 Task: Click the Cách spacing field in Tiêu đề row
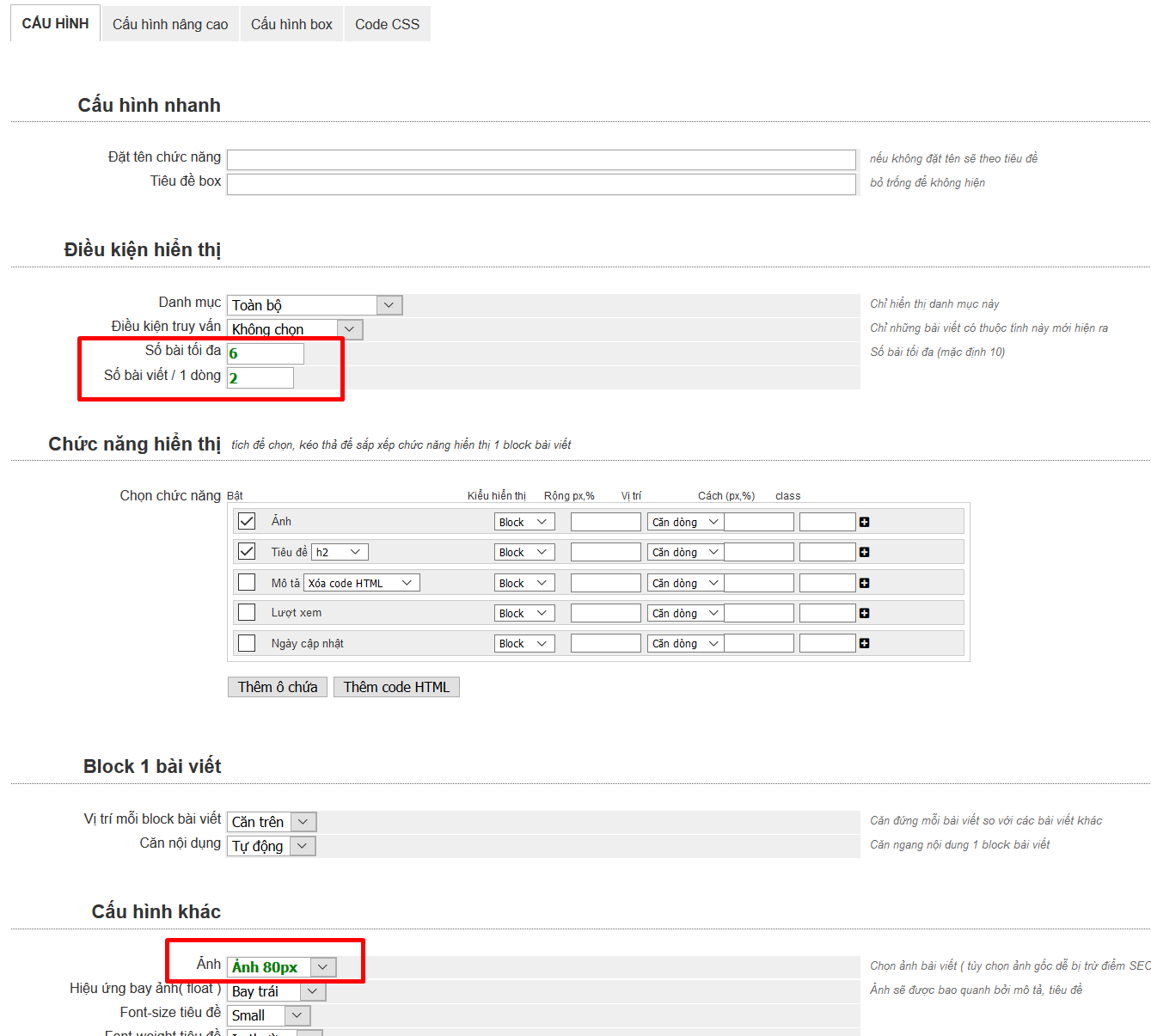(759, 552)
